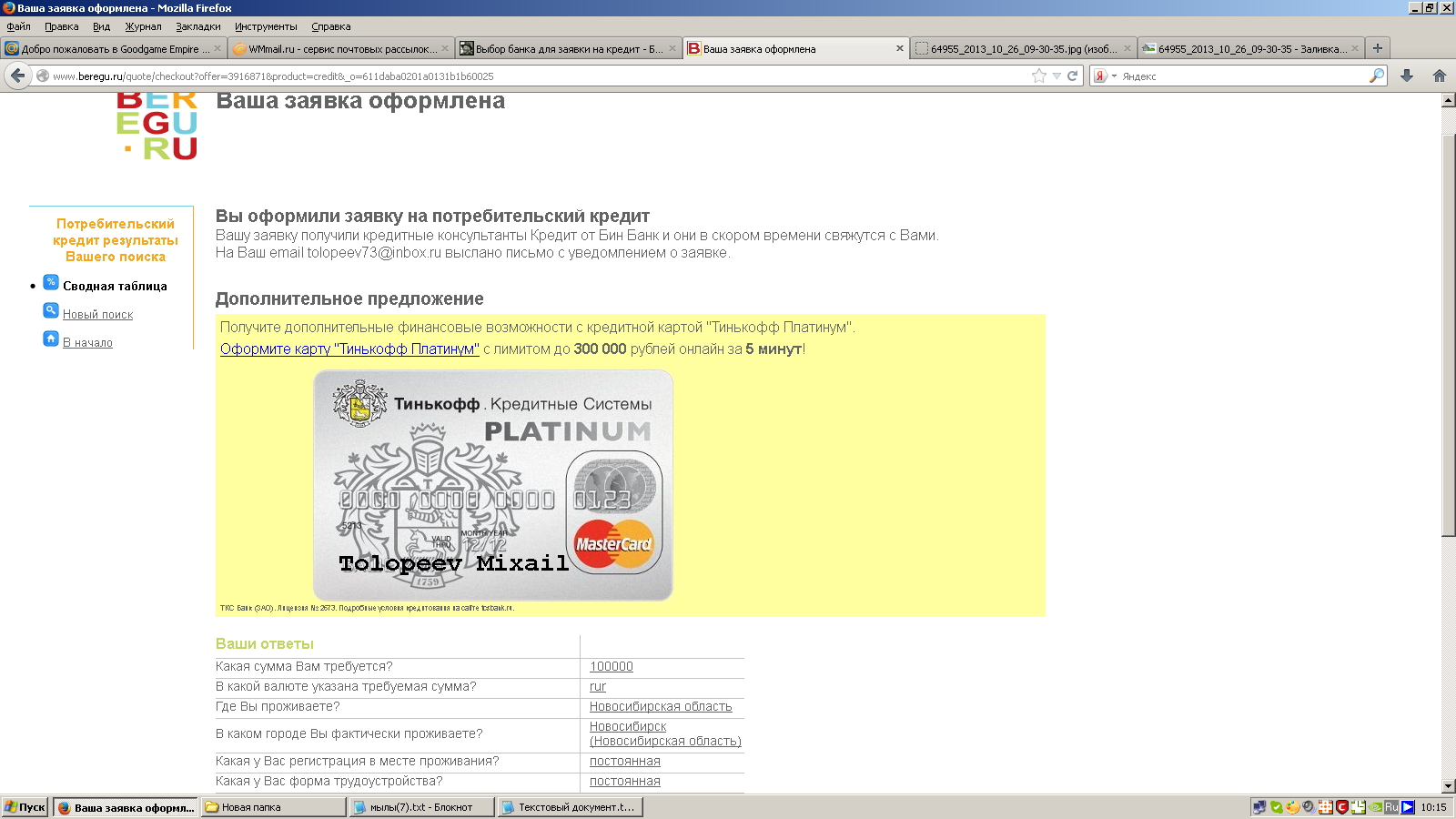The height and width of the screenshot is (819, 1456).
Task: Click the colorful palette tray icon
Action: coord(1292,807)
